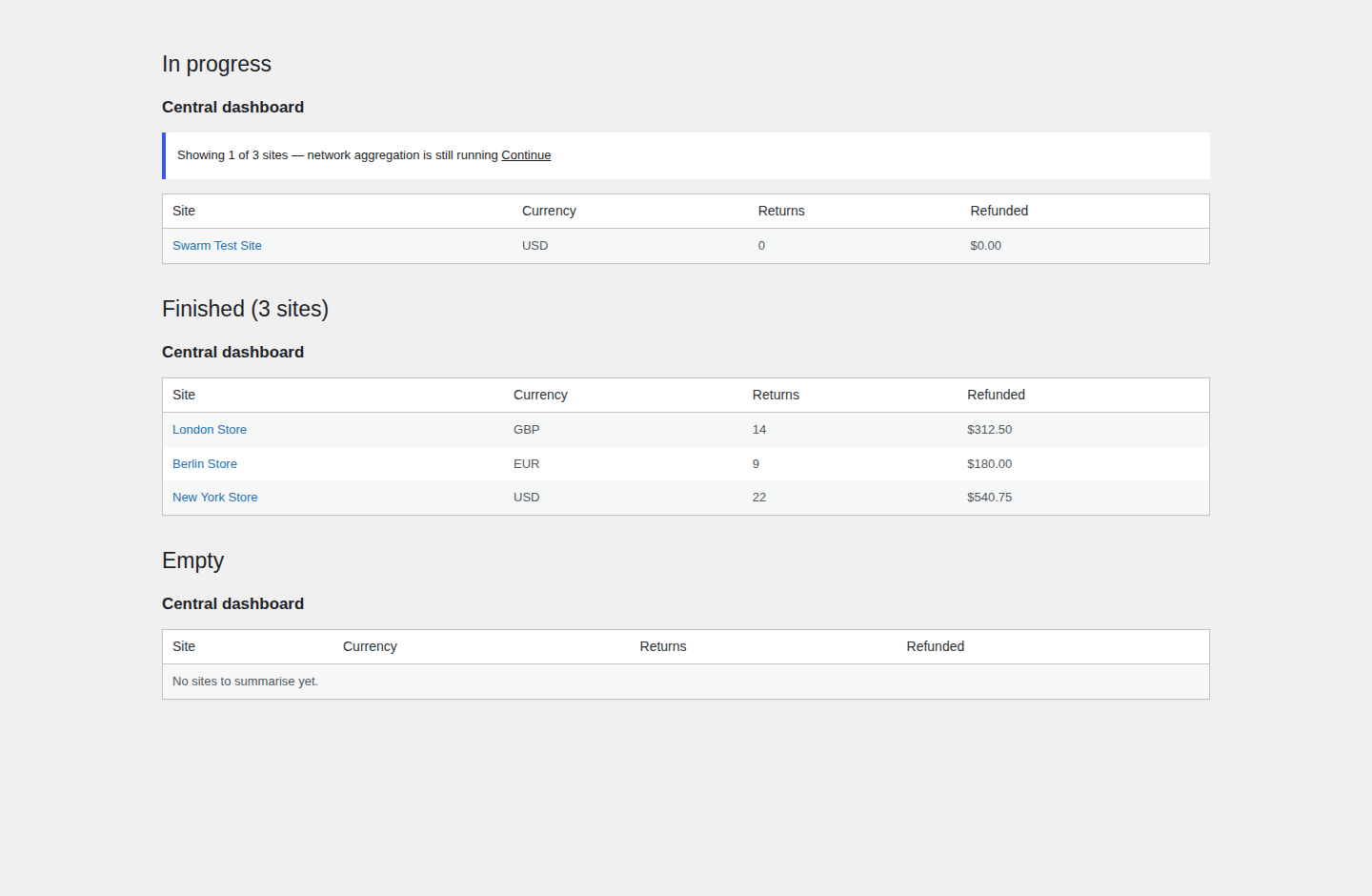
Task: Click the Returns column header in the Empty table
Action: pyautogui.click(x=663, y=646)
